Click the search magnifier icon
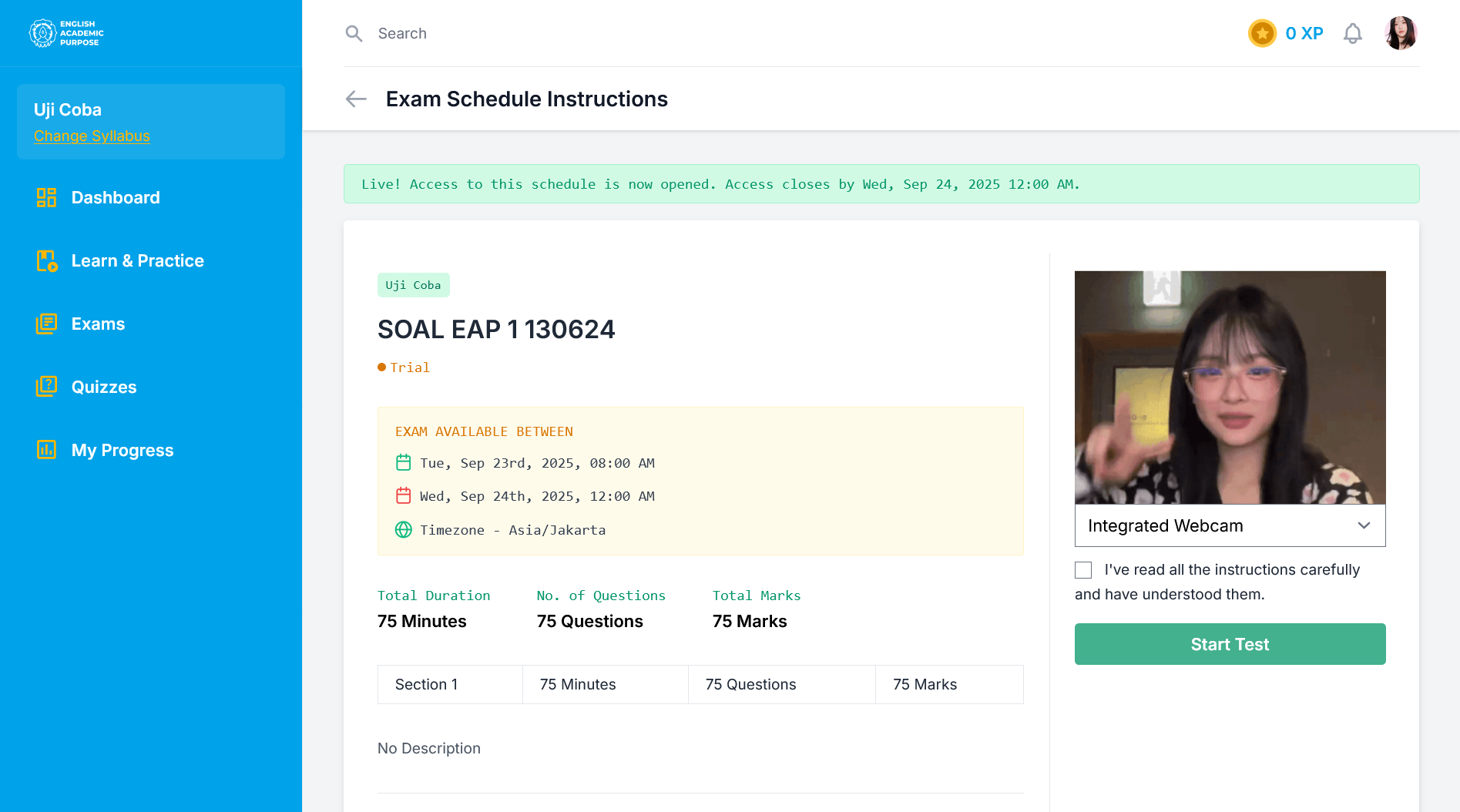Image resolution: width=1460 pixels, height=812 pixels. click(354, 33)
